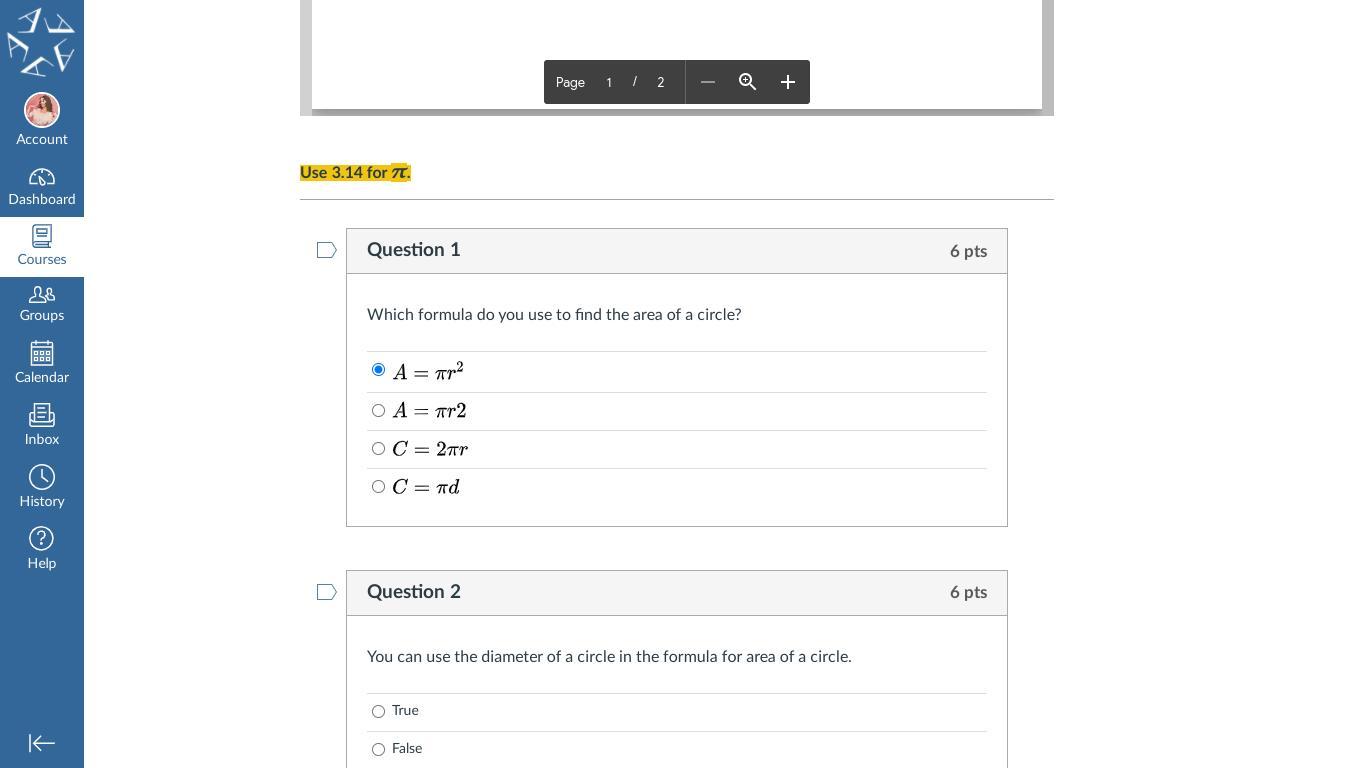Flag Question 1 for review

[x=326, y=250]
